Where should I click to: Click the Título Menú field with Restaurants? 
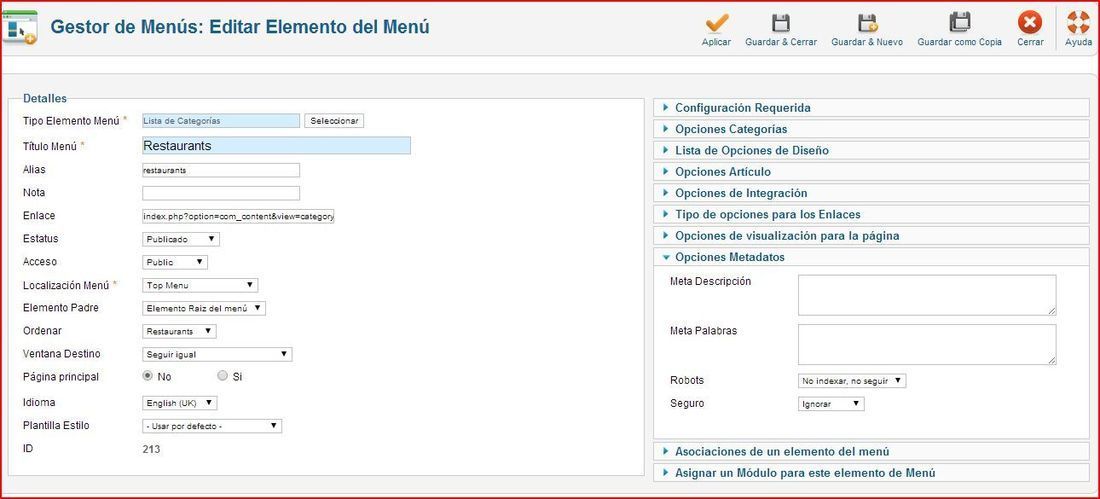coord(276,146)
